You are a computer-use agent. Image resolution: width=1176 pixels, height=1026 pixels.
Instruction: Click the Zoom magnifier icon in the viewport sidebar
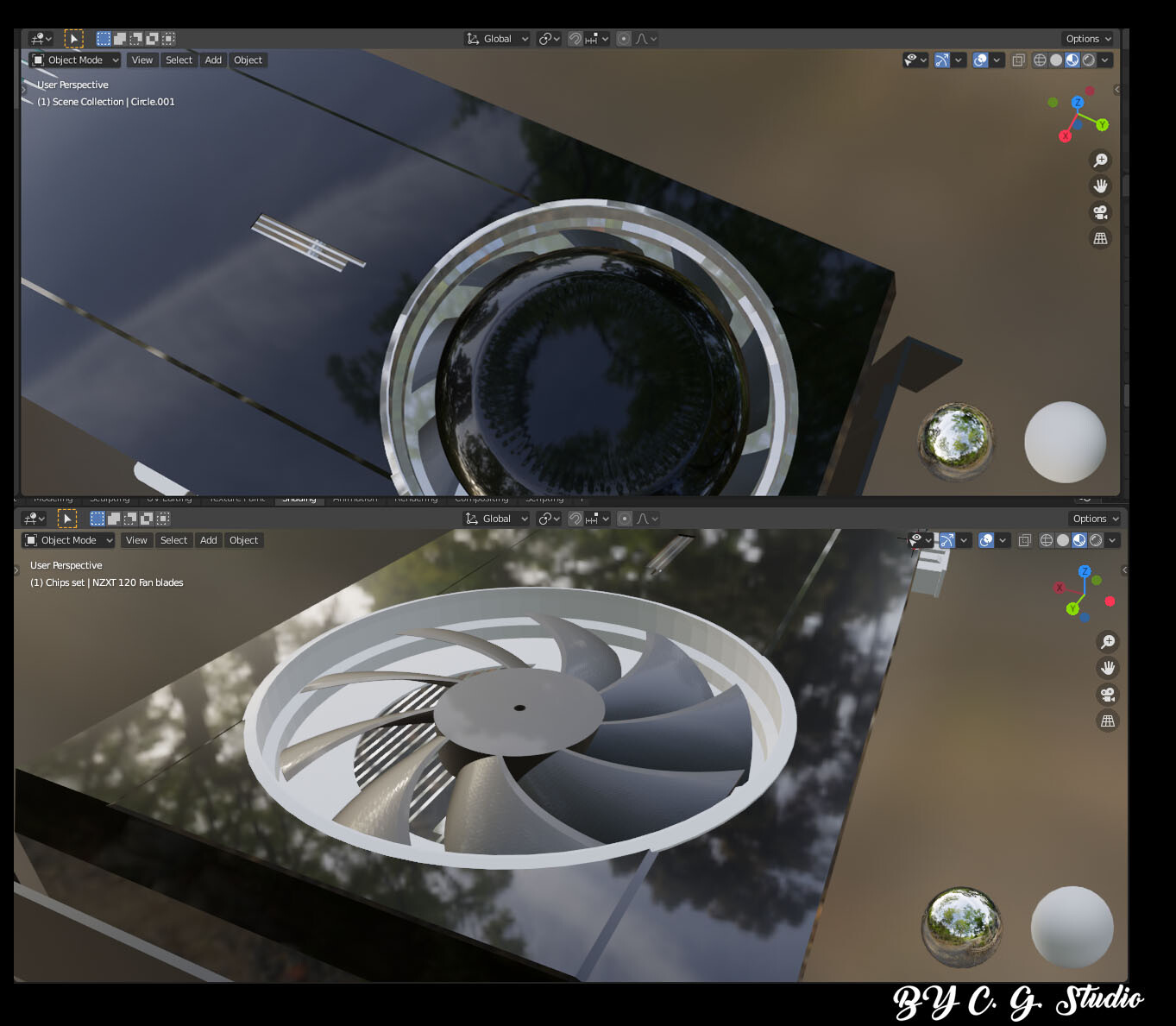pyautogui.click(x=1100, y=160)
